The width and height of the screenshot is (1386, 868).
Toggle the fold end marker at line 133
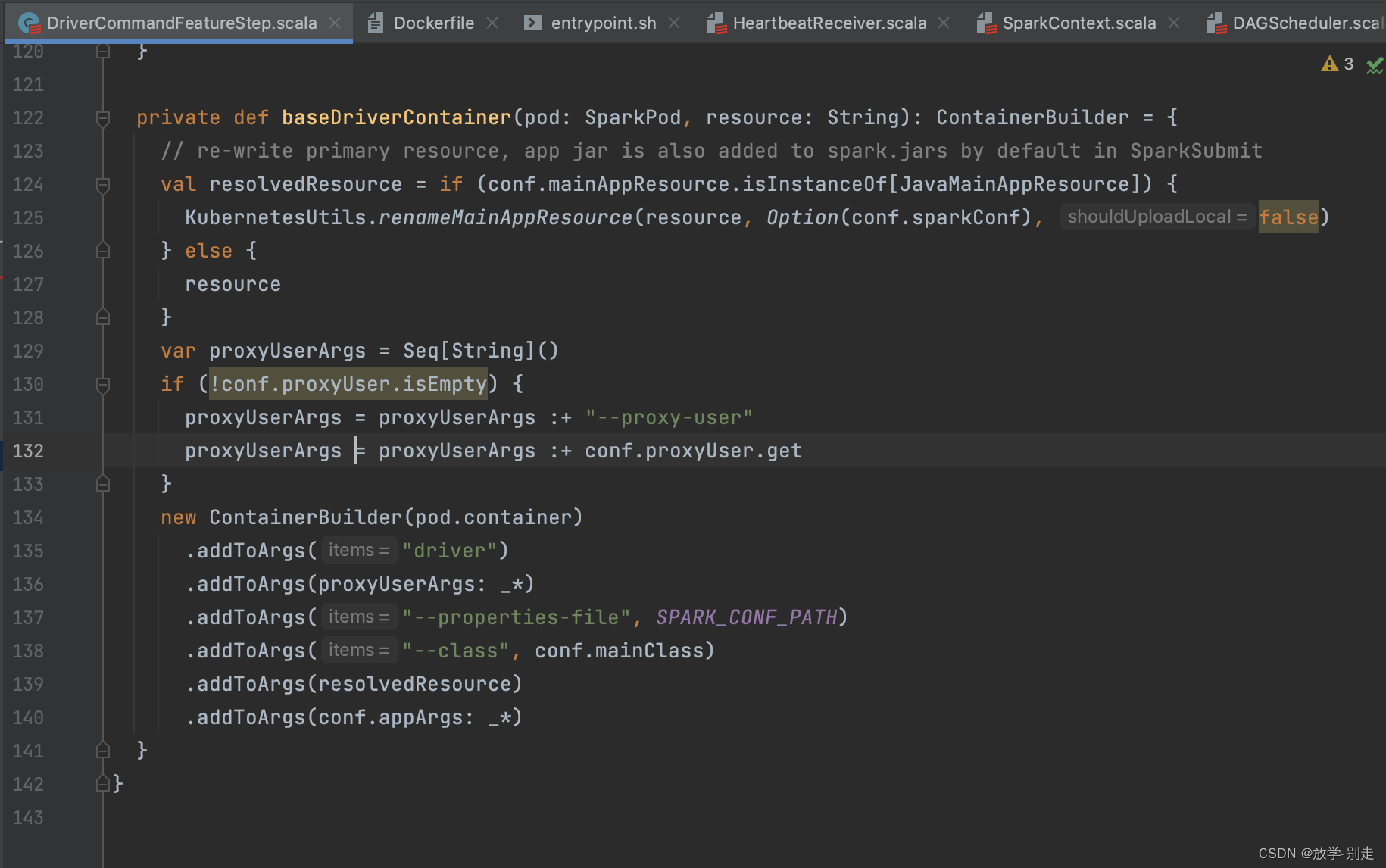click(103, 484)
